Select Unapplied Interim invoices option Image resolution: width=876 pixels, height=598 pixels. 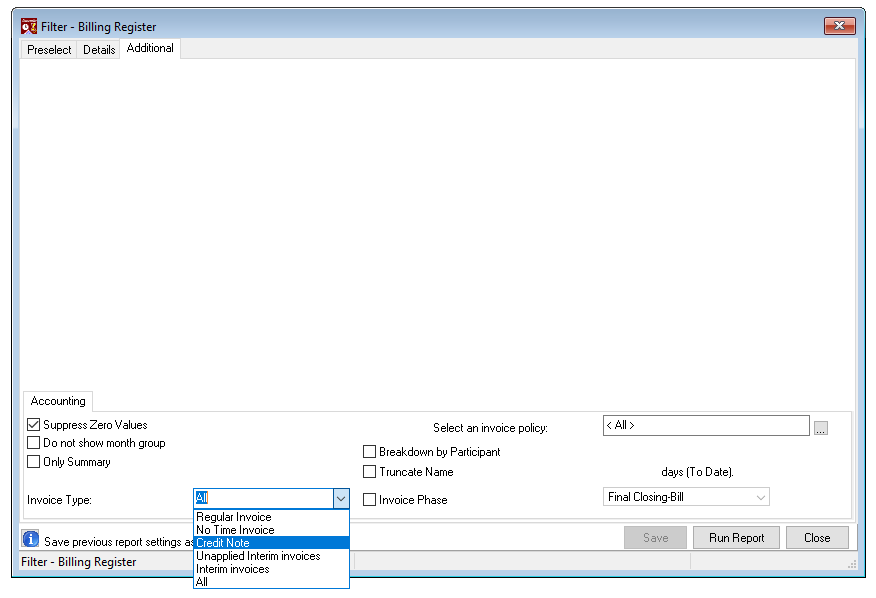tap(272, 556)
